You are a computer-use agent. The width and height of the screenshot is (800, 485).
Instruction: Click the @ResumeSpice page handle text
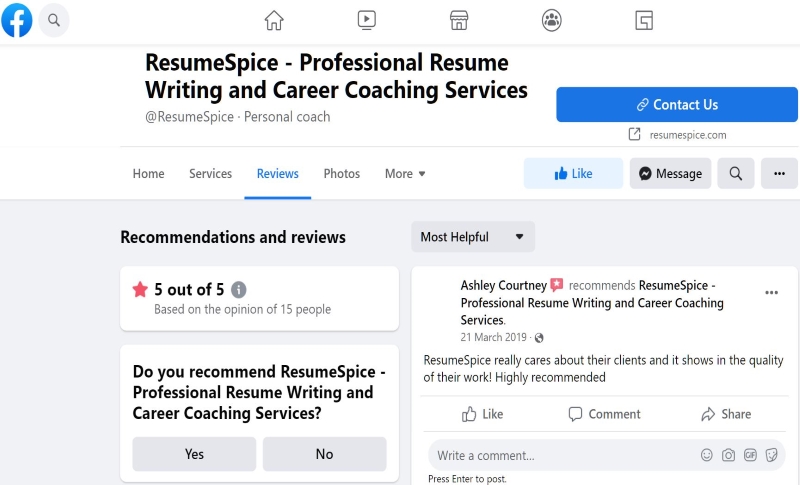(189, 117)
